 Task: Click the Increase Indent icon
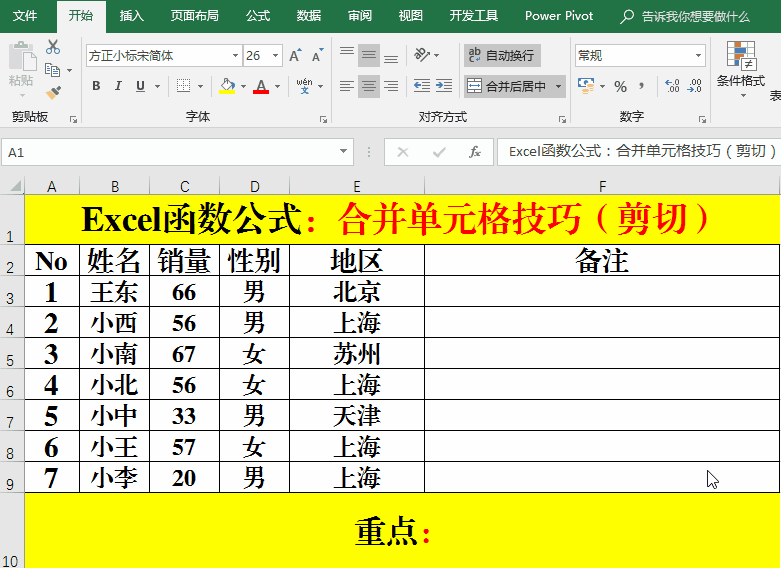click(445, 87)
